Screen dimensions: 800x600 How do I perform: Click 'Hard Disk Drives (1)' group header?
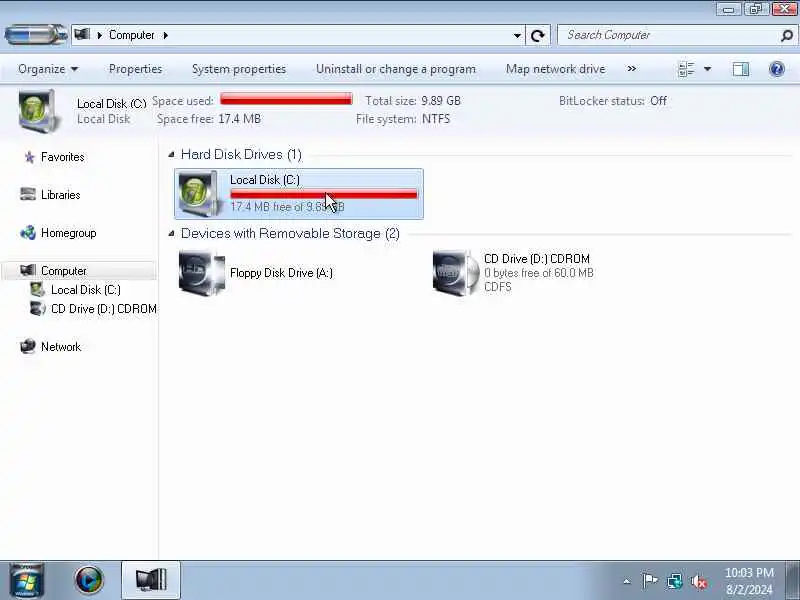click(241, 154)
